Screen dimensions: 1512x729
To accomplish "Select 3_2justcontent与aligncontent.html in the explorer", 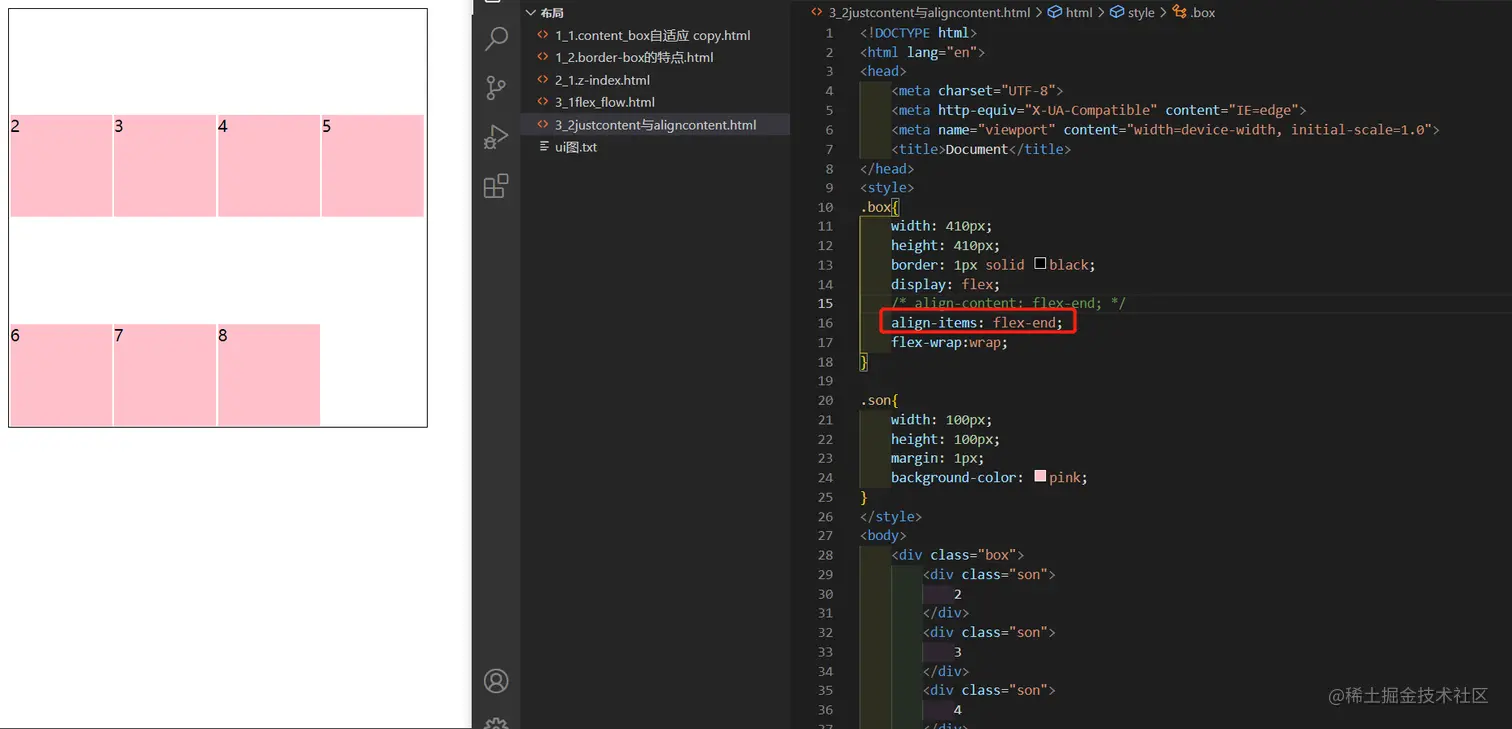I will pyautogui.click(x=655, y=125).
